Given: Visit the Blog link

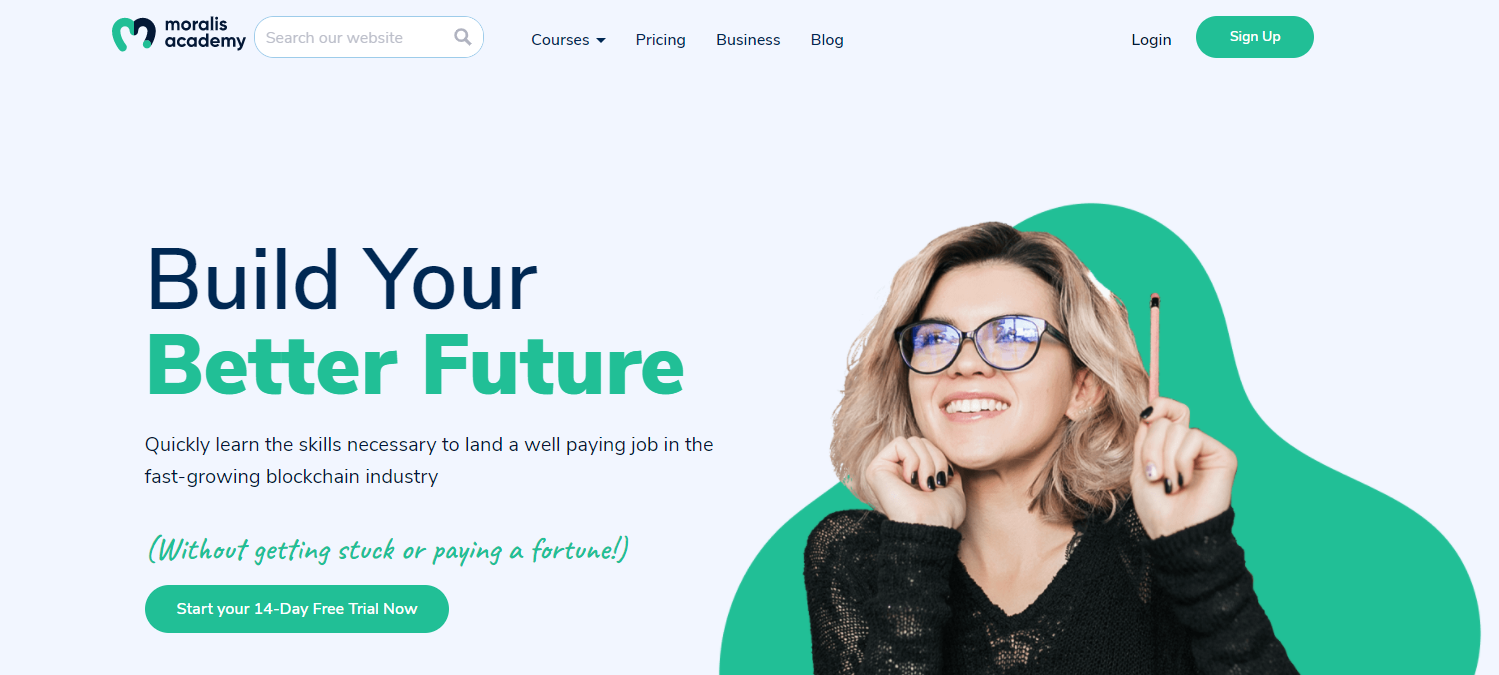Looking at the screenshot, I should pos(827,40).
